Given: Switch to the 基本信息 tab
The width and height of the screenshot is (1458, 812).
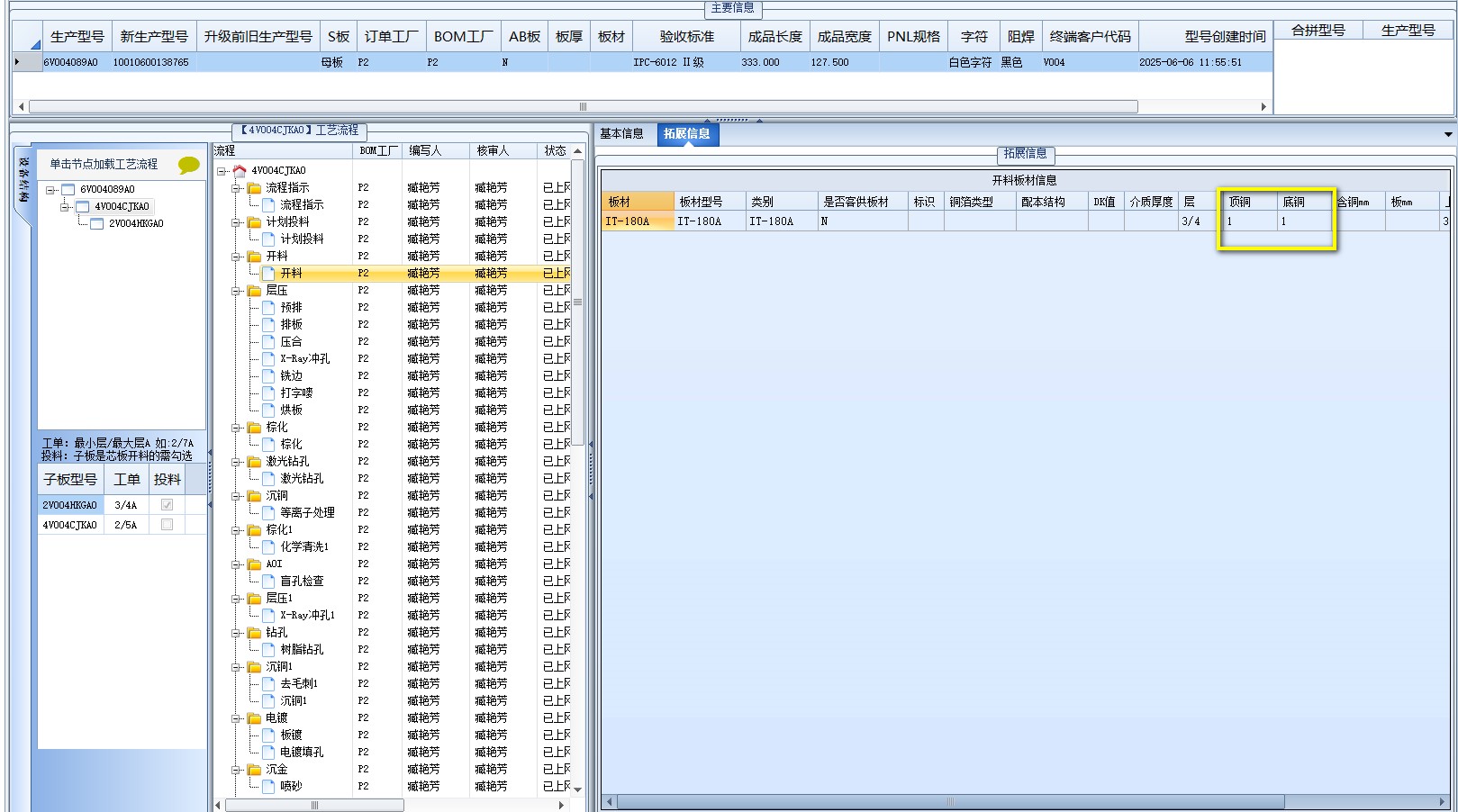Looking at the screenshot, I should 621,133.
